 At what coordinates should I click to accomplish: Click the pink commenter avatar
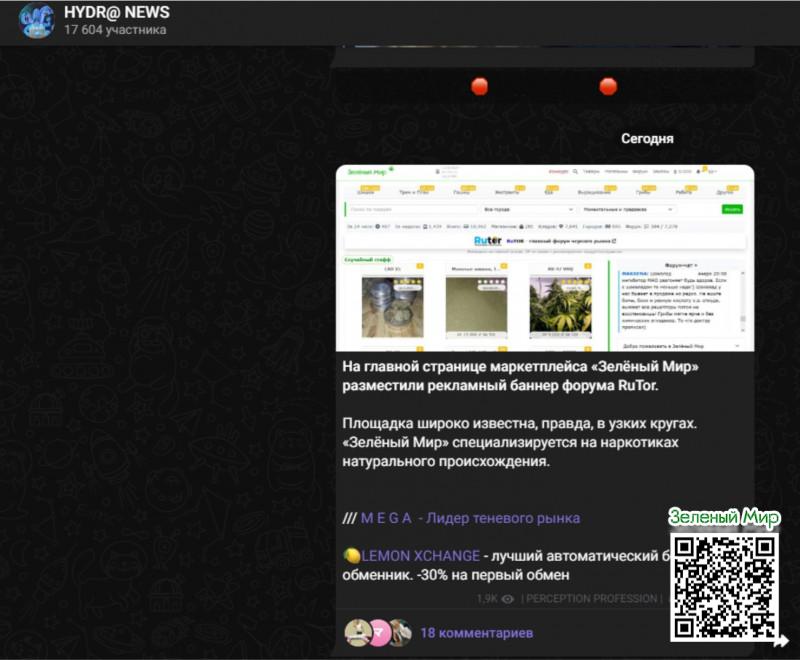tap(379, 632)
